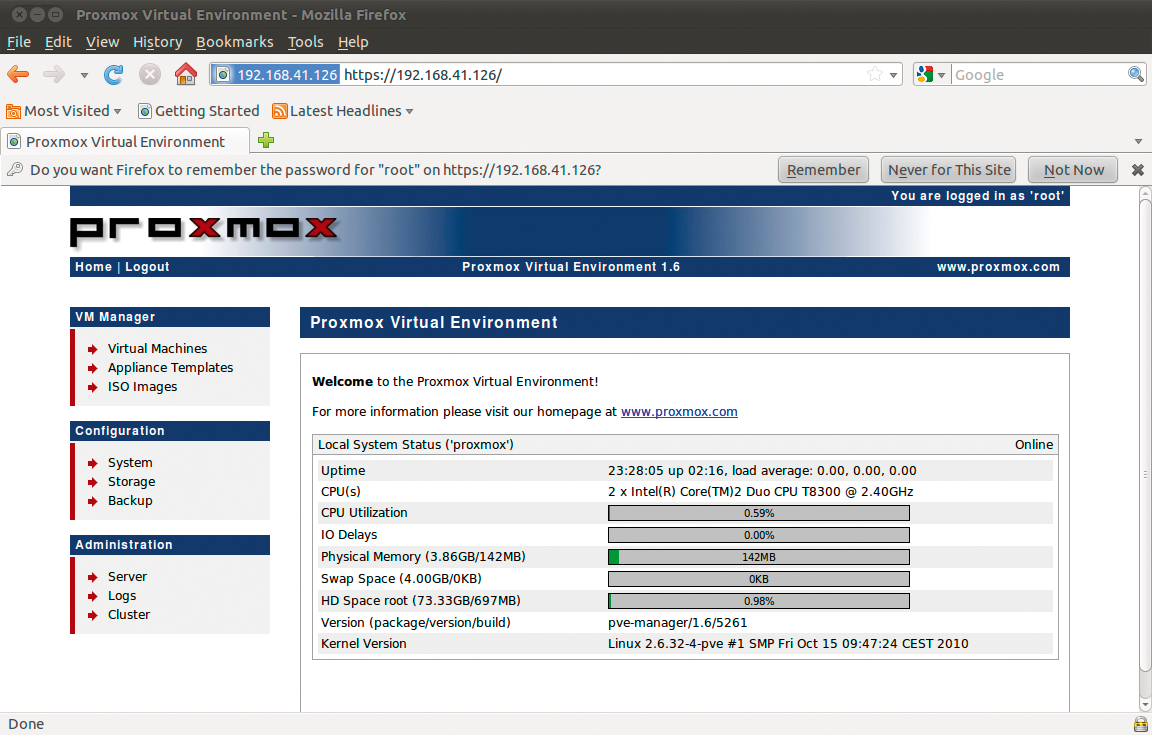This screenshot has height=735, width=1152.
Task: Open the back-button history dropdown arrow
Action: (84, 74)
